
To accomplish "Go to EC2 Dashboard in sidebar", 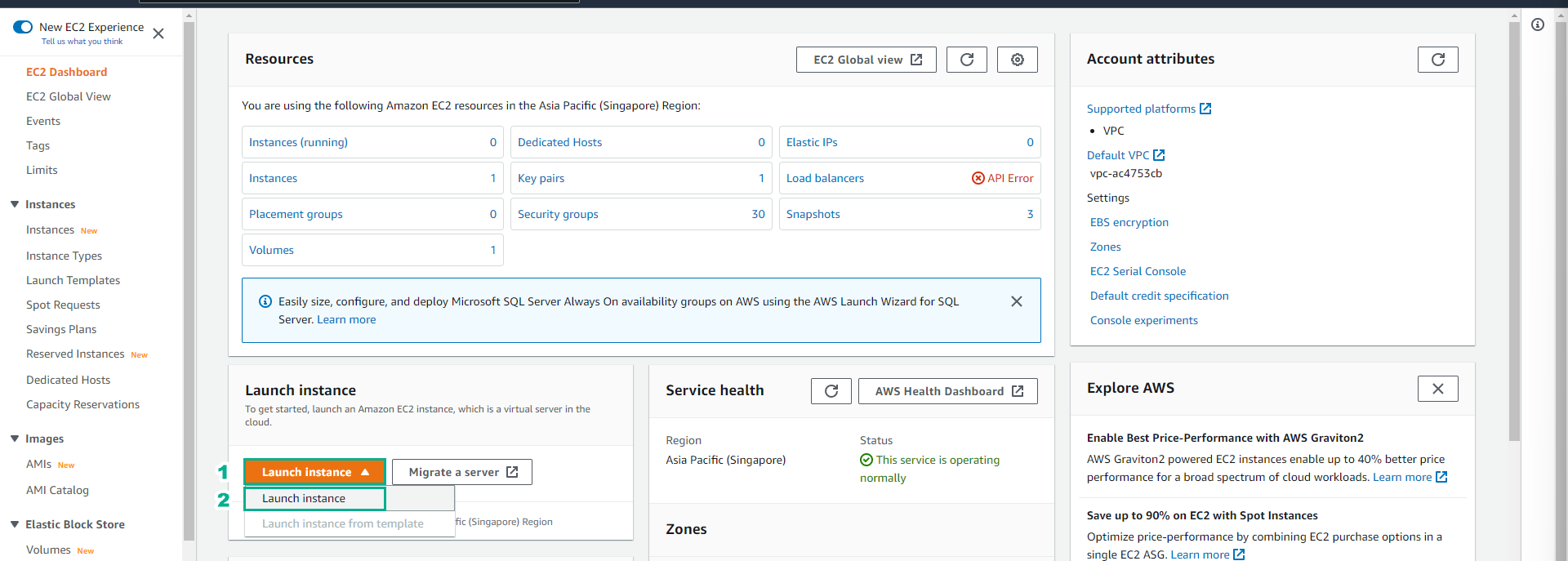I will [67, 72].
